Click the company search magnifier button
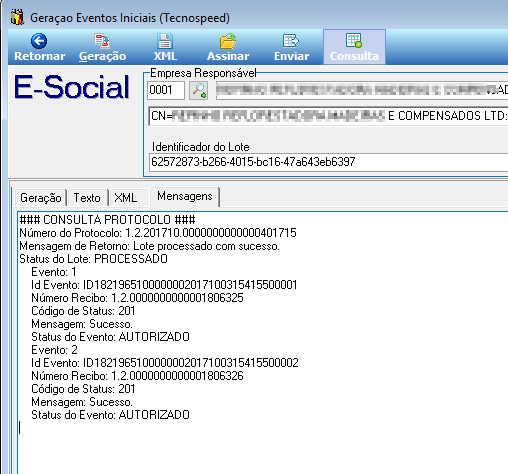508x474 pixels. pos(199,90)
